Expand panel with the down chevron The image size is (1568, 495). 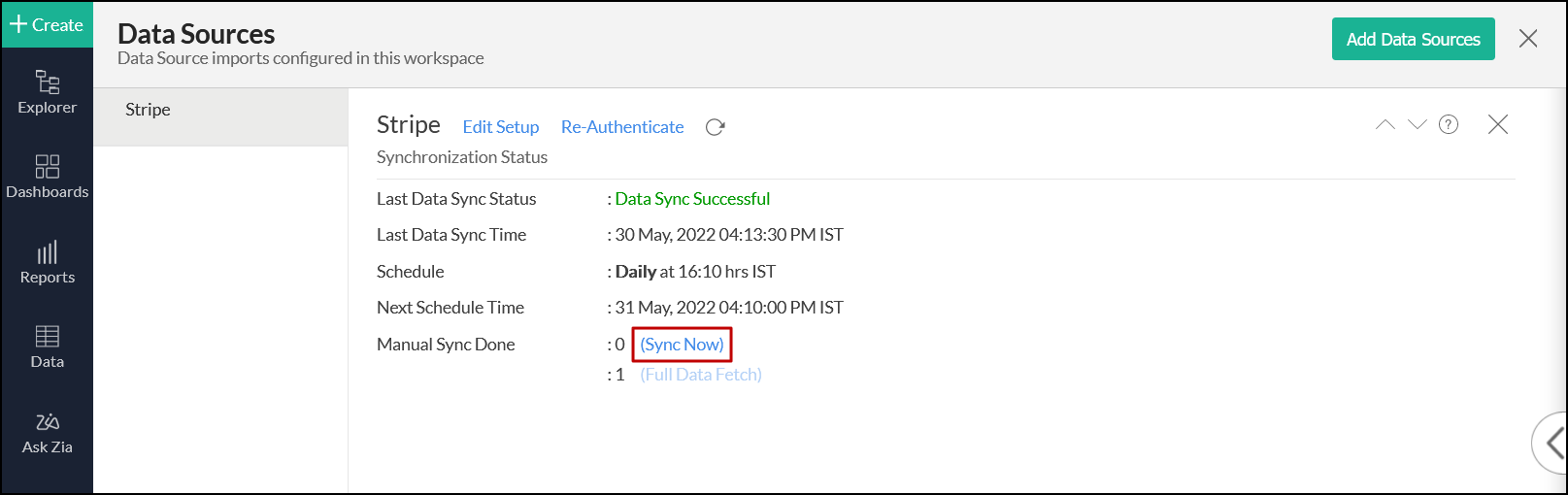click(1418, 124)
